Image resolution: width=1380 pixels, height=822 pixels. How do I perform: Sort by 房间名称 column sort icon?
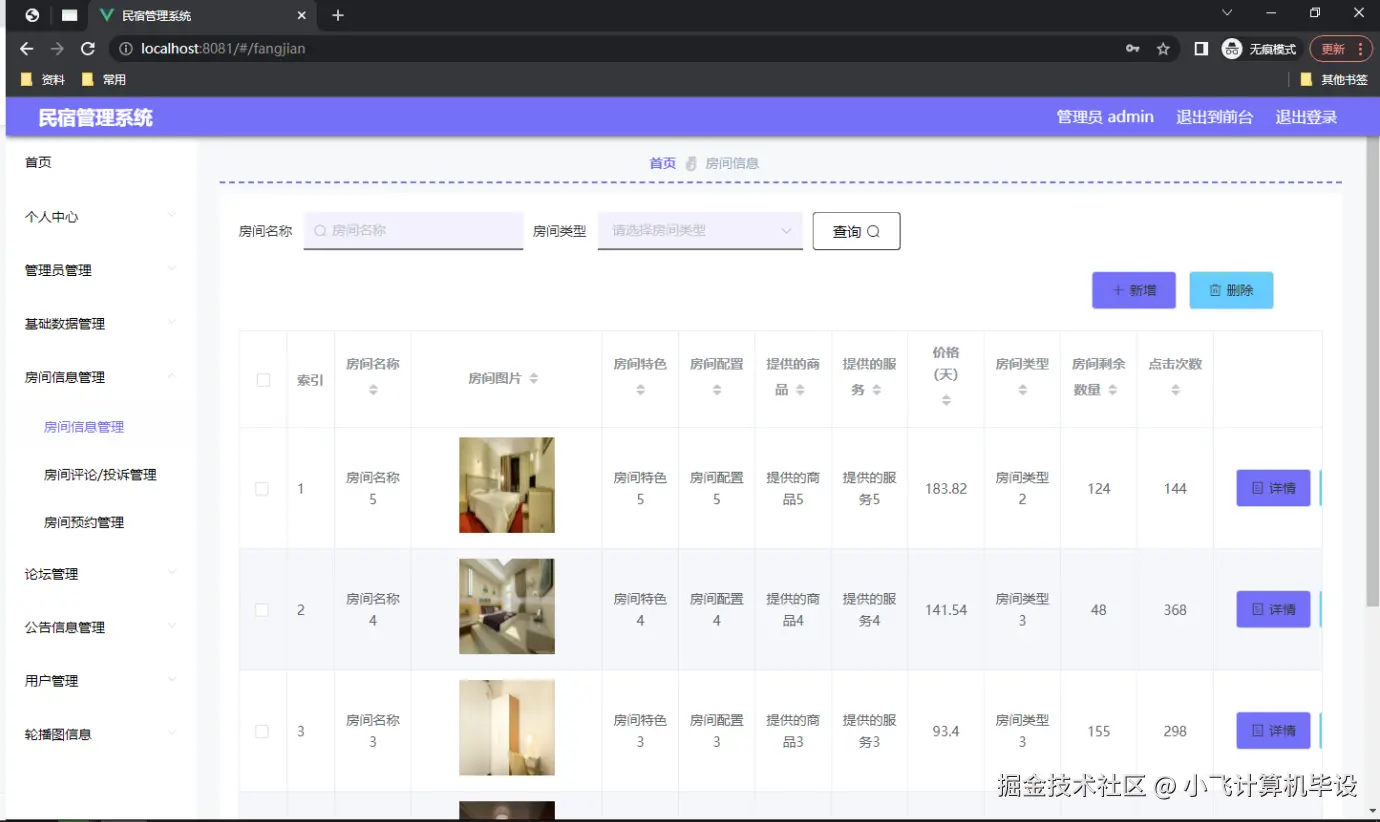point(373,390)
